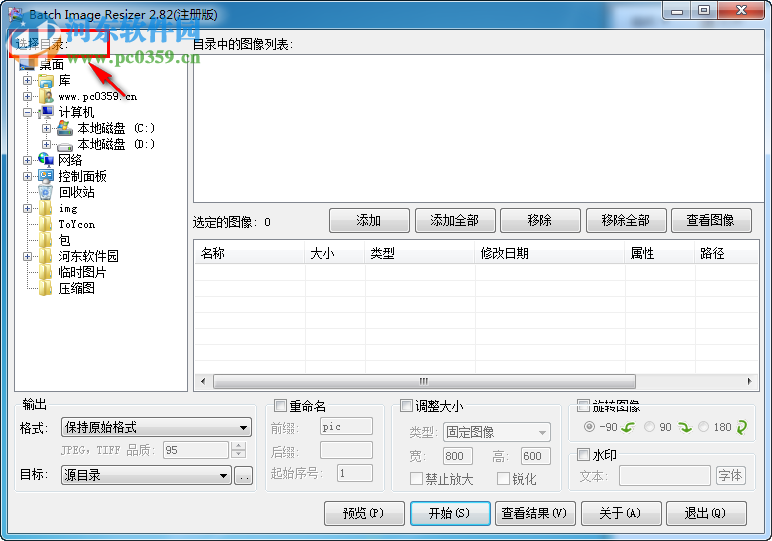This screenshot has height=541, width=772.
Task: Expand the 控制面板 tree node
Action: point(28,176)
